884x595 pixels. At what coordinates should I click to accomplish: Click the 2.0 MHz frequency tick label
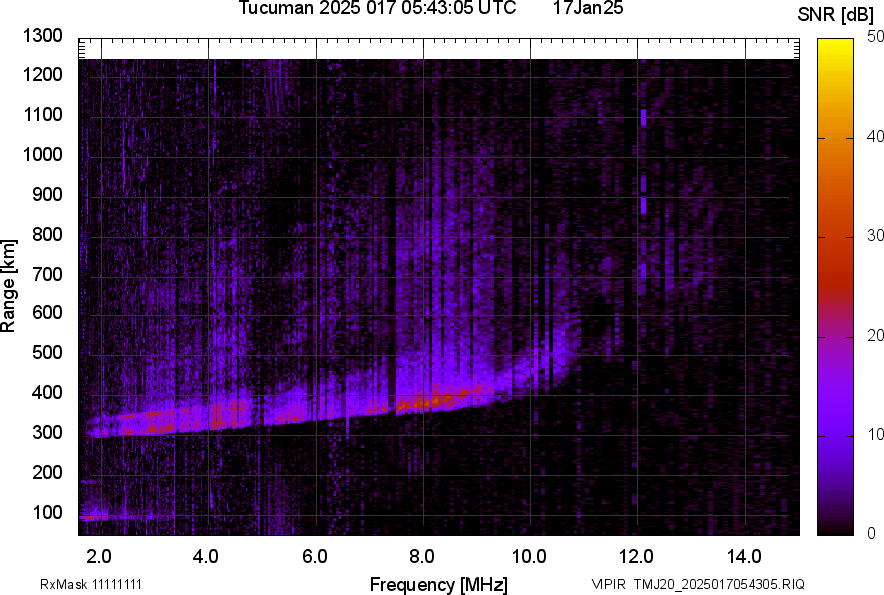point(99,556)
